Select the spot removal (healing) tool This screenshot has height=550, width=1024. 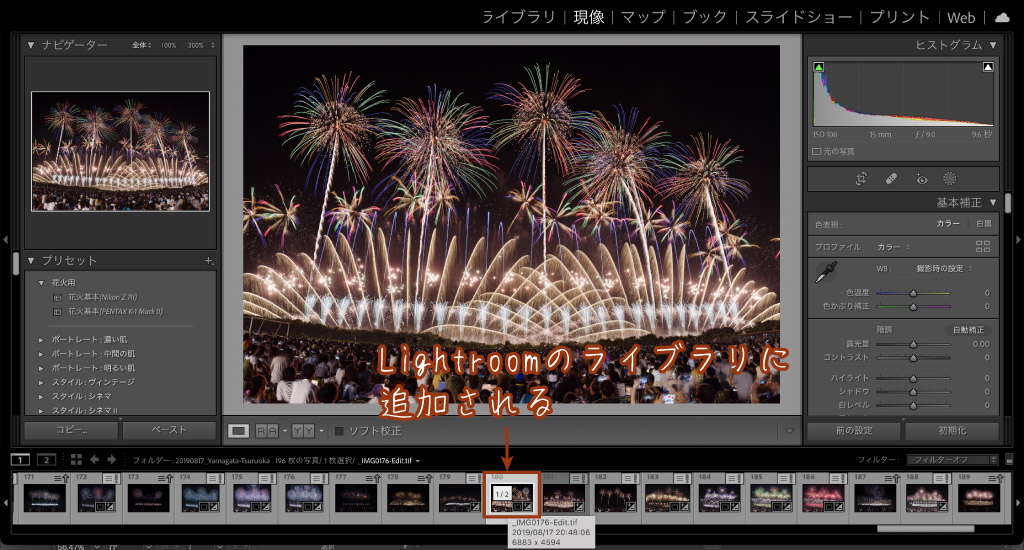pyautogui.click(x=891, y=178)
